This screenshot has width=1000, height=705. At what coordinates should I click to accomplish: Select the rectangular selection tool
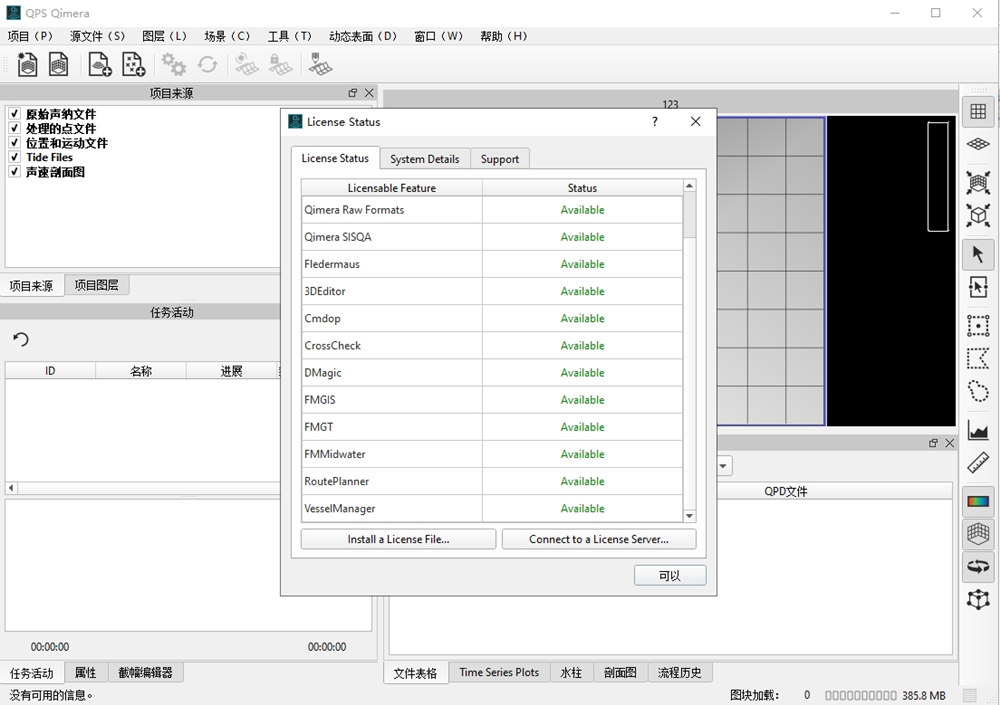pyautogui.click(x=978, y=325)
